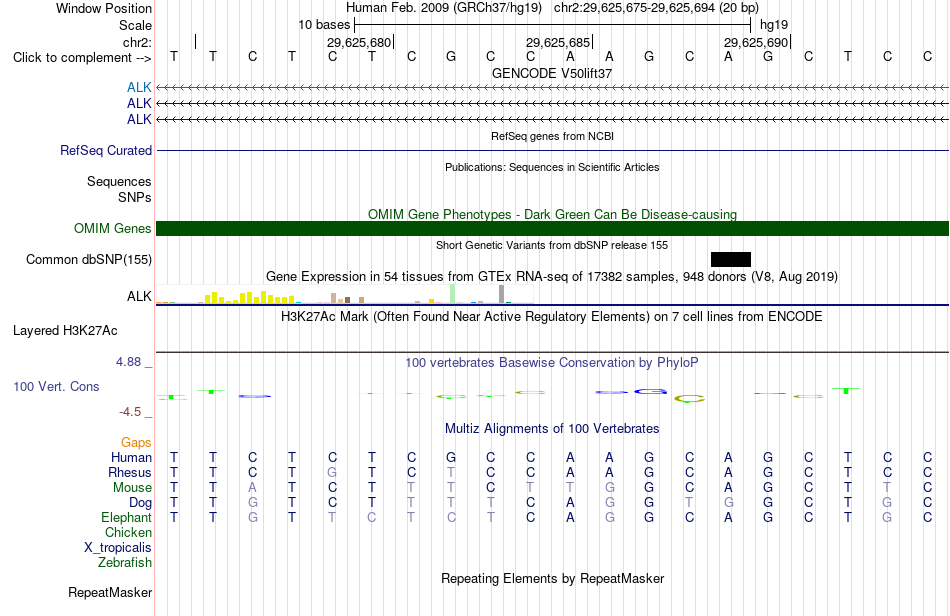Select the Human alignment row label
The image size is (950, 616).
[x=131, y=457]
